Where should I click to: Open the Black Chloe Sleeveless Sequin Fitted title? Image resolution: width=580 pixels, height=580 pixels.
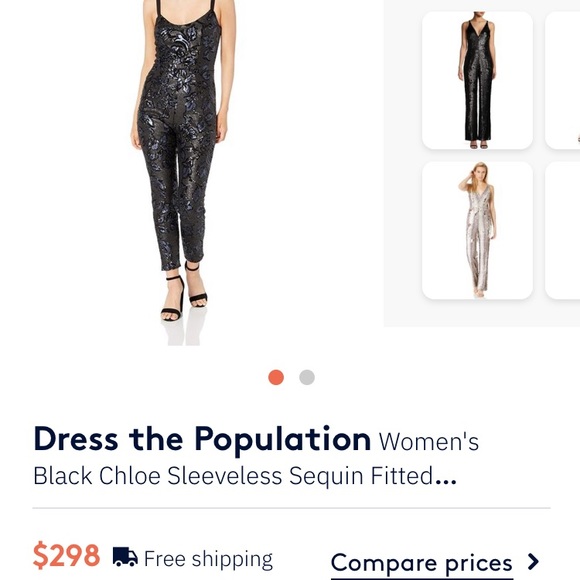click(233, 476)
